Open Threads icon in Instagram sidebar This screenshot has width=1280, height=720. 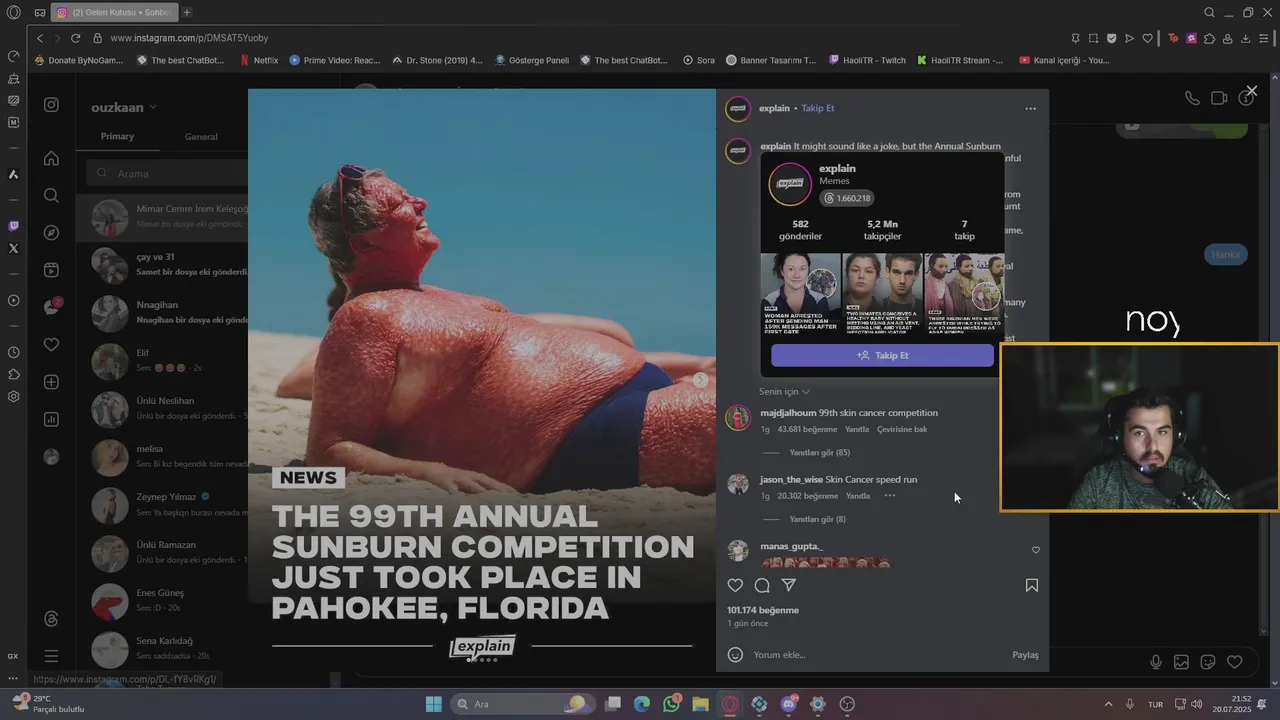click(51, 619)
